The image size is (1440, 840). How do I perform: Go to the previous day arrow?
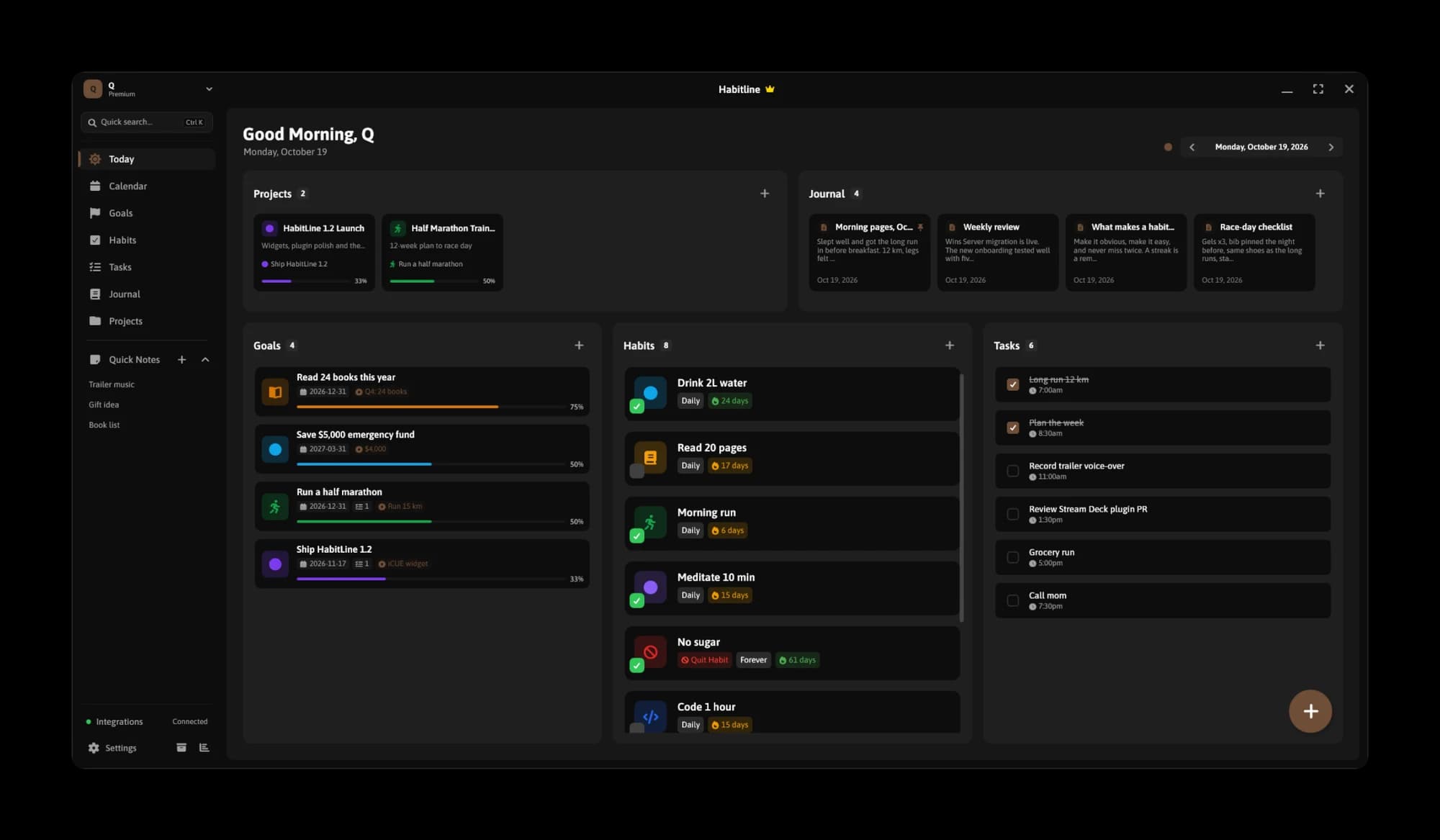coord(1192,147)
